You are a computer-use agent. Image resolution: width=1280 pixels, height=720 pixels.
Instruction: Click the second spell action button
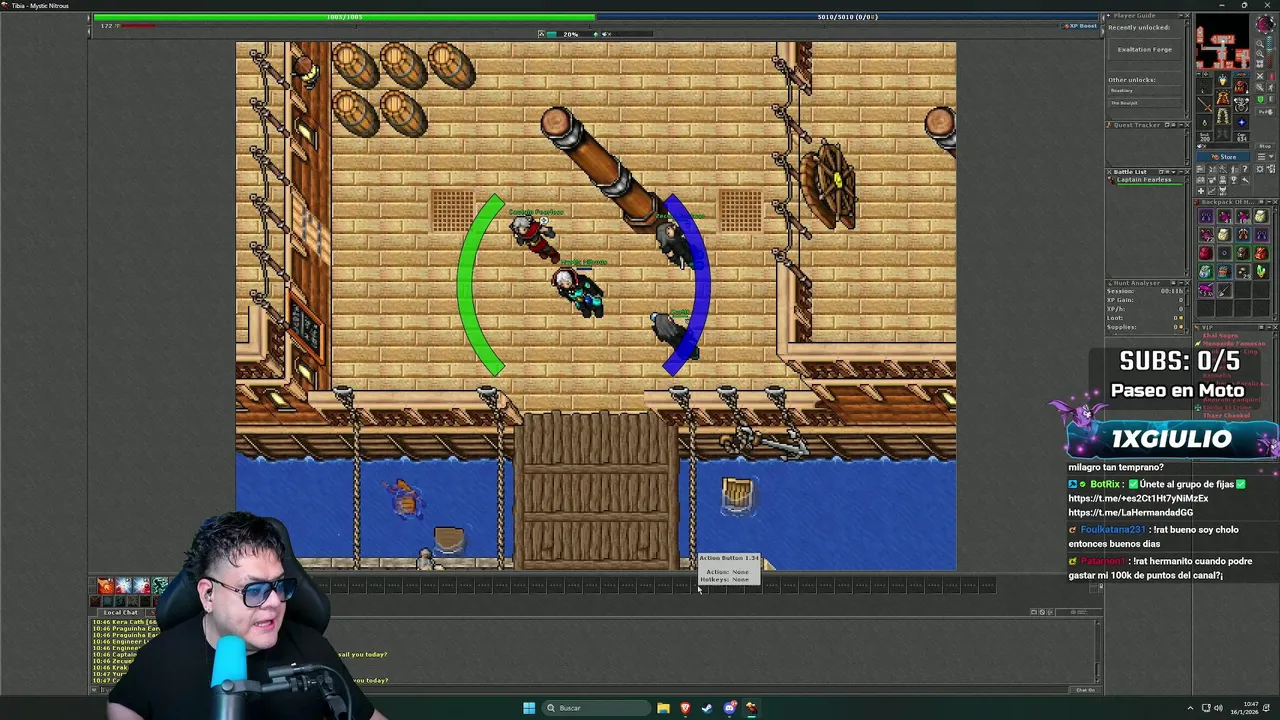tap(124, 585)
